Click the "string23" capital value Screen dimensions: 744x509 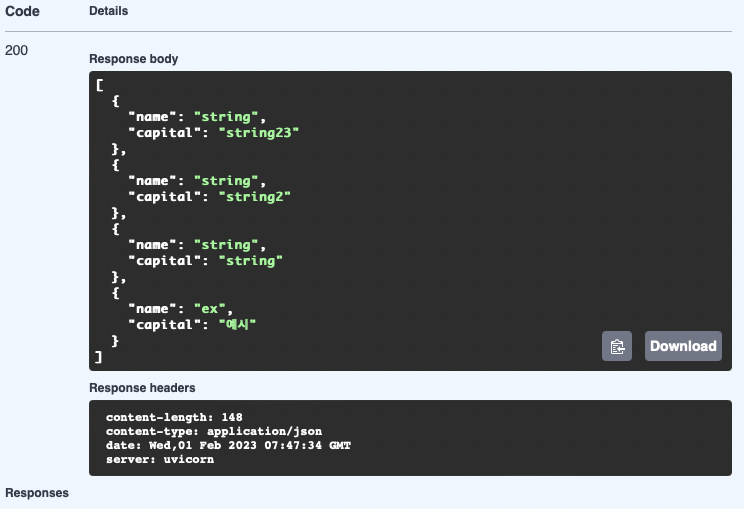259,133
